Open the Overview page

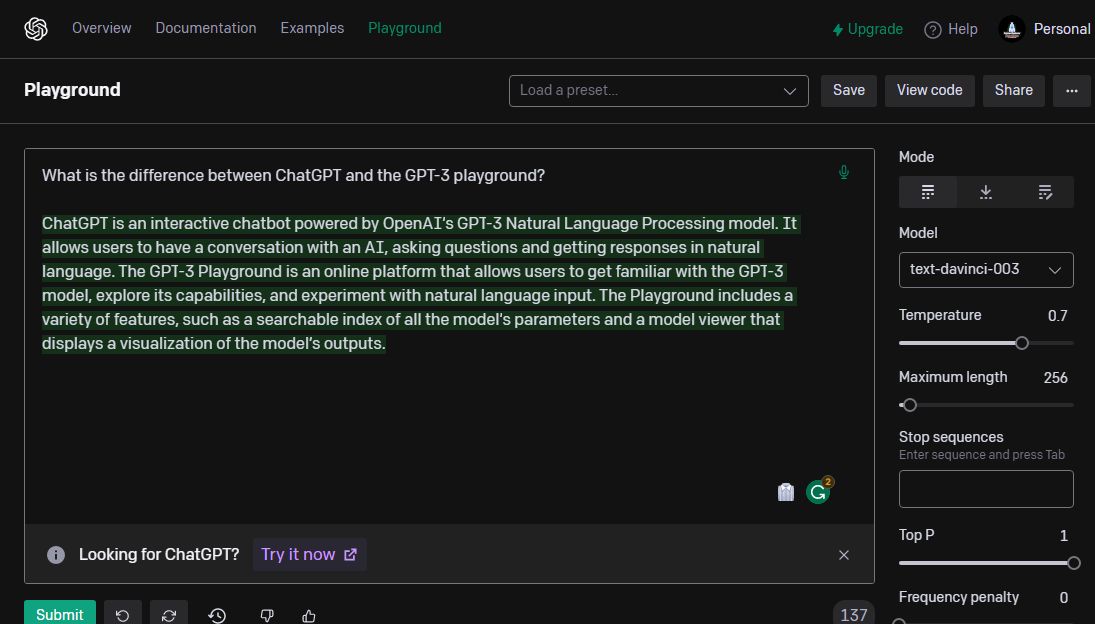(101, 29)
